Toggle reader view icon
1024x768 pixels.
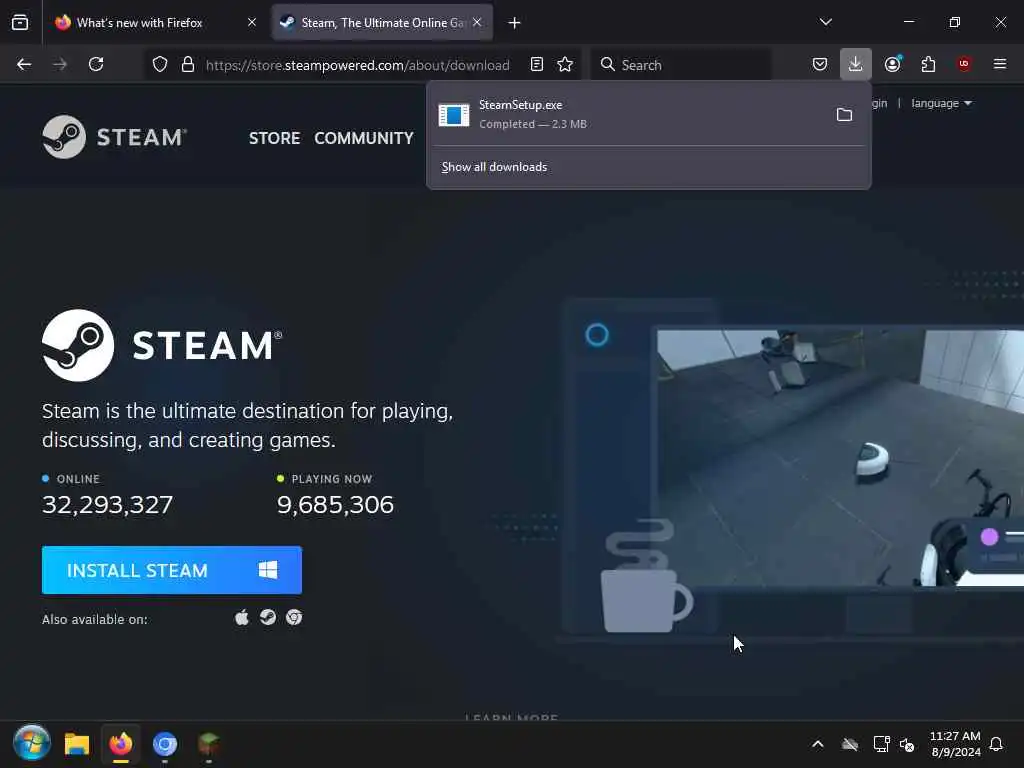click(537, 65)
